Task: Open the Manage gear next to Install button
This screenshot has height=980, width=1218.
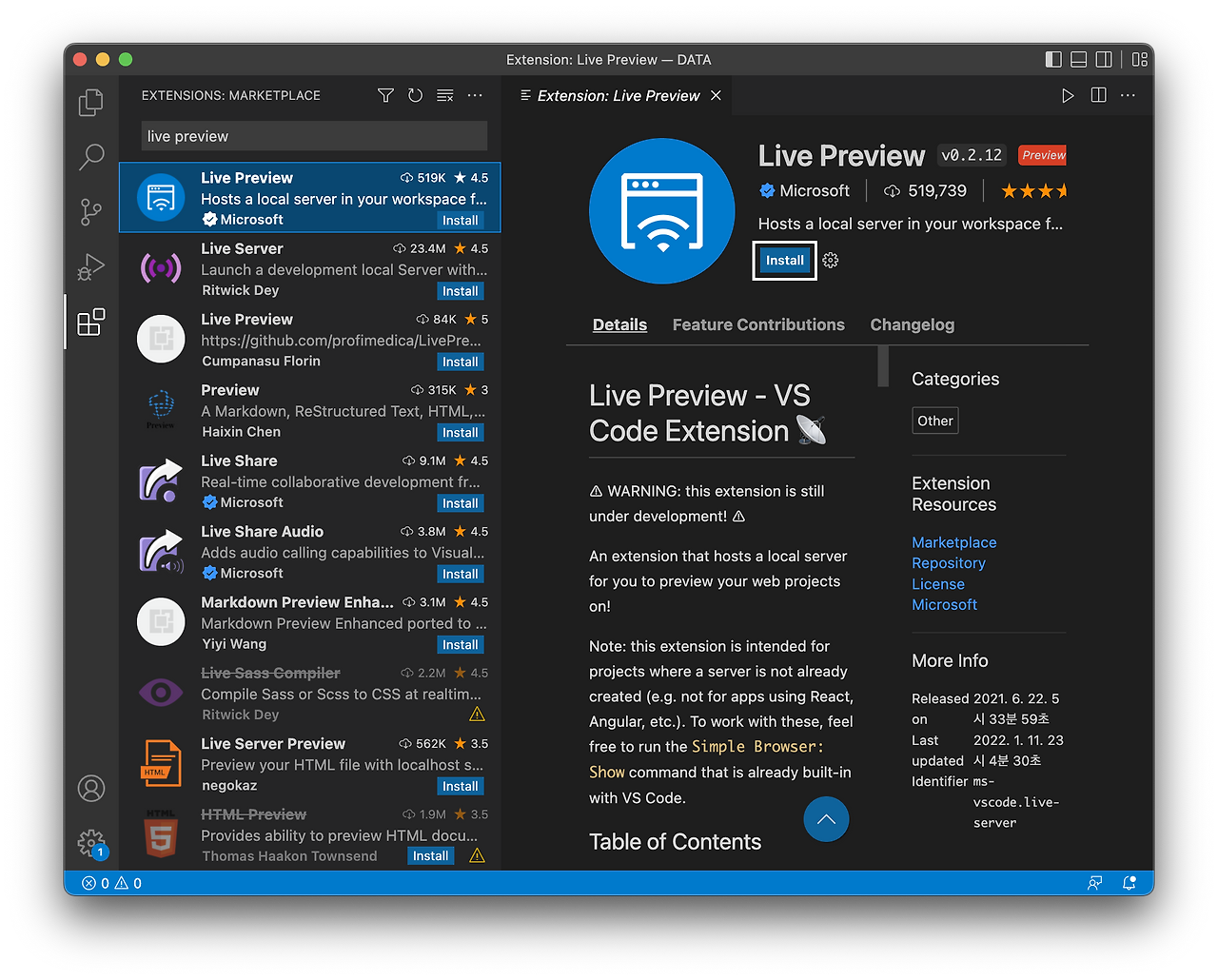Action: point(829,260)
